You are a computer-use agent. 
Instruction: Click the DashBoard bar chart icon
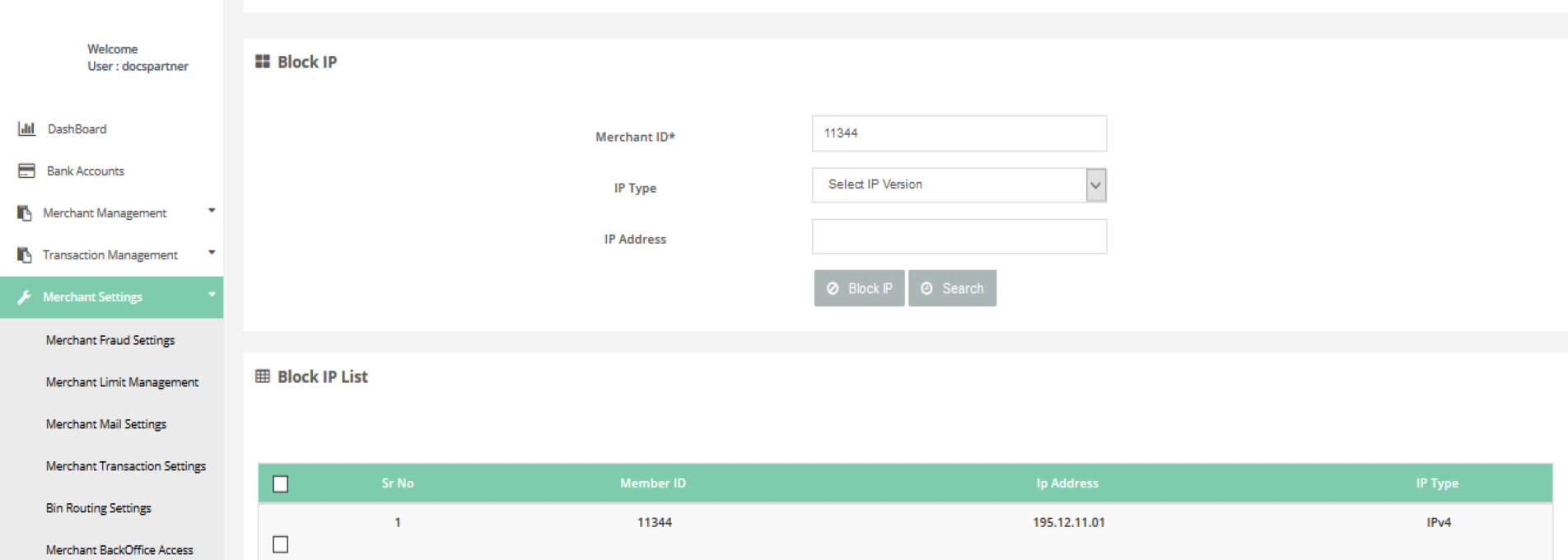tap(26, 128)
